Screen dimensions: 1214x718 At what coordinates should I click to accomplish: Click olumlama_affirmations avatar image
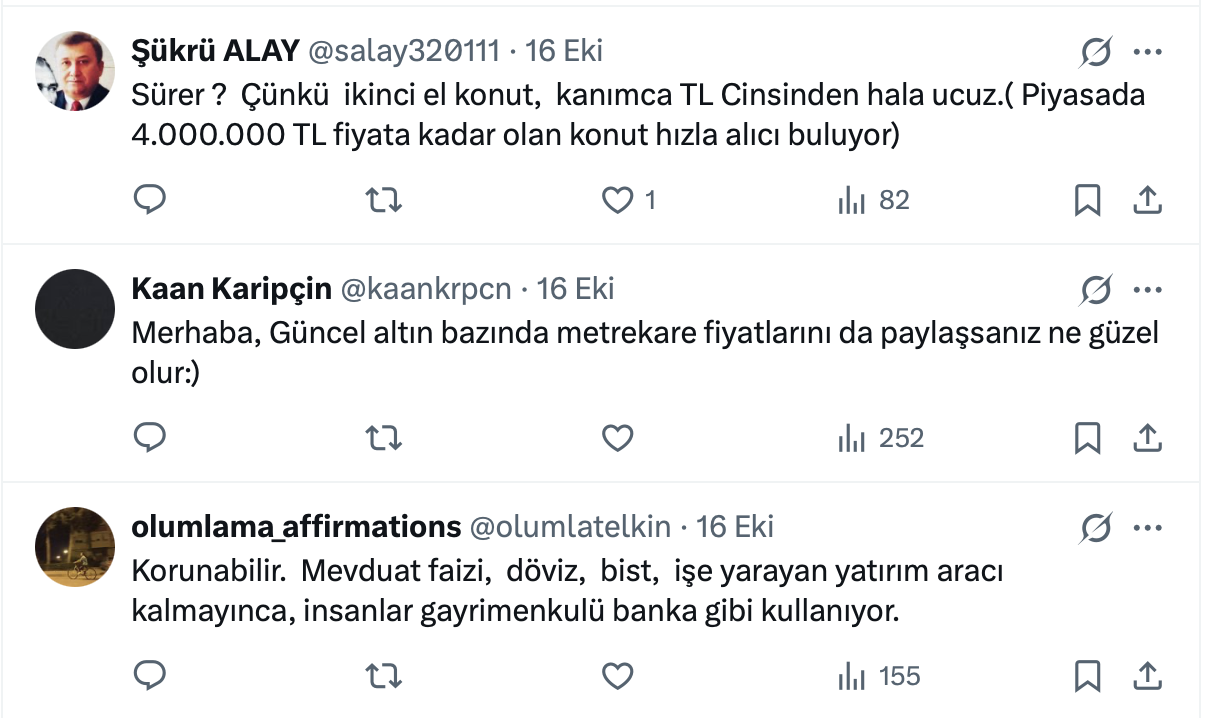[75, 547]
